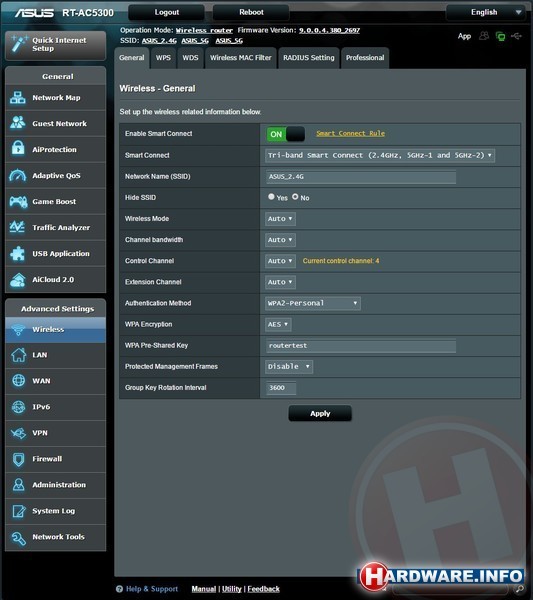Toggle the Enable Smart Connect switch
533x600 pixels.
tap(285, 134)
